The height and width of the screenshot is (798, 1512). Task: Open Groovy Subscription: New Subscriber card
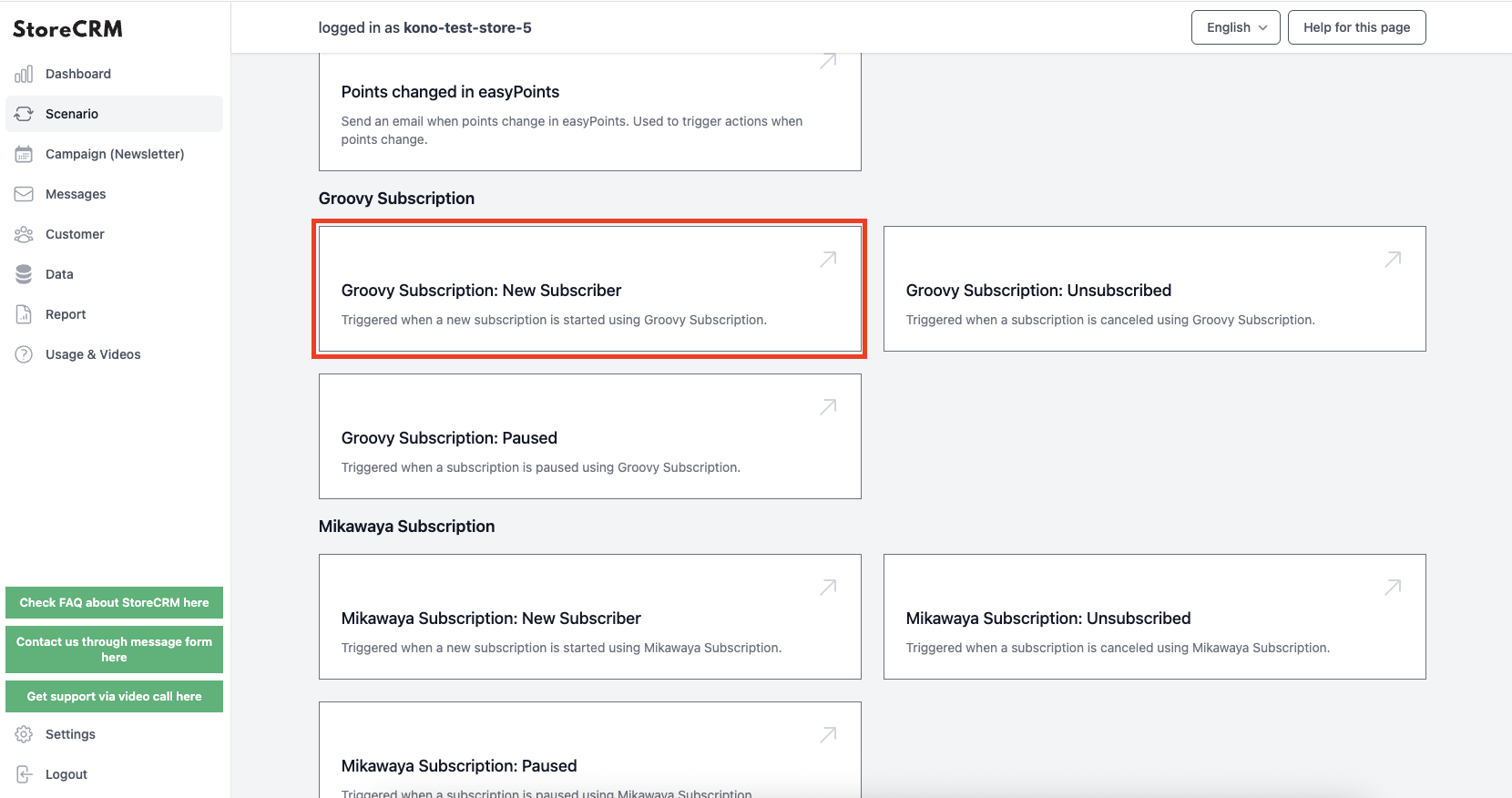coord(589,289)
